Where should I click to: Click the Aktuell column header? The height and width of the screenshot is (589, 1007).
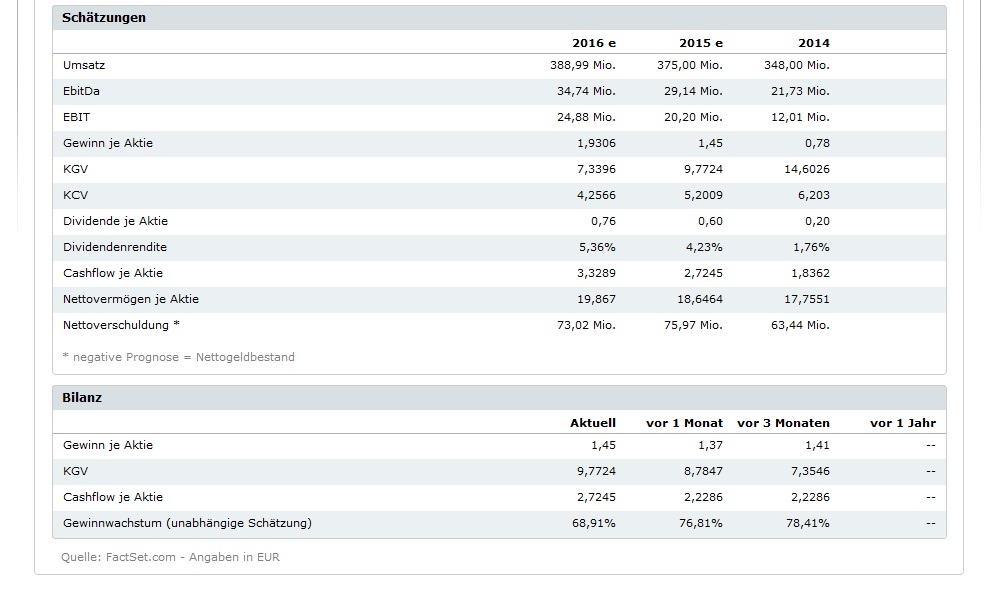tap(592, 423)
